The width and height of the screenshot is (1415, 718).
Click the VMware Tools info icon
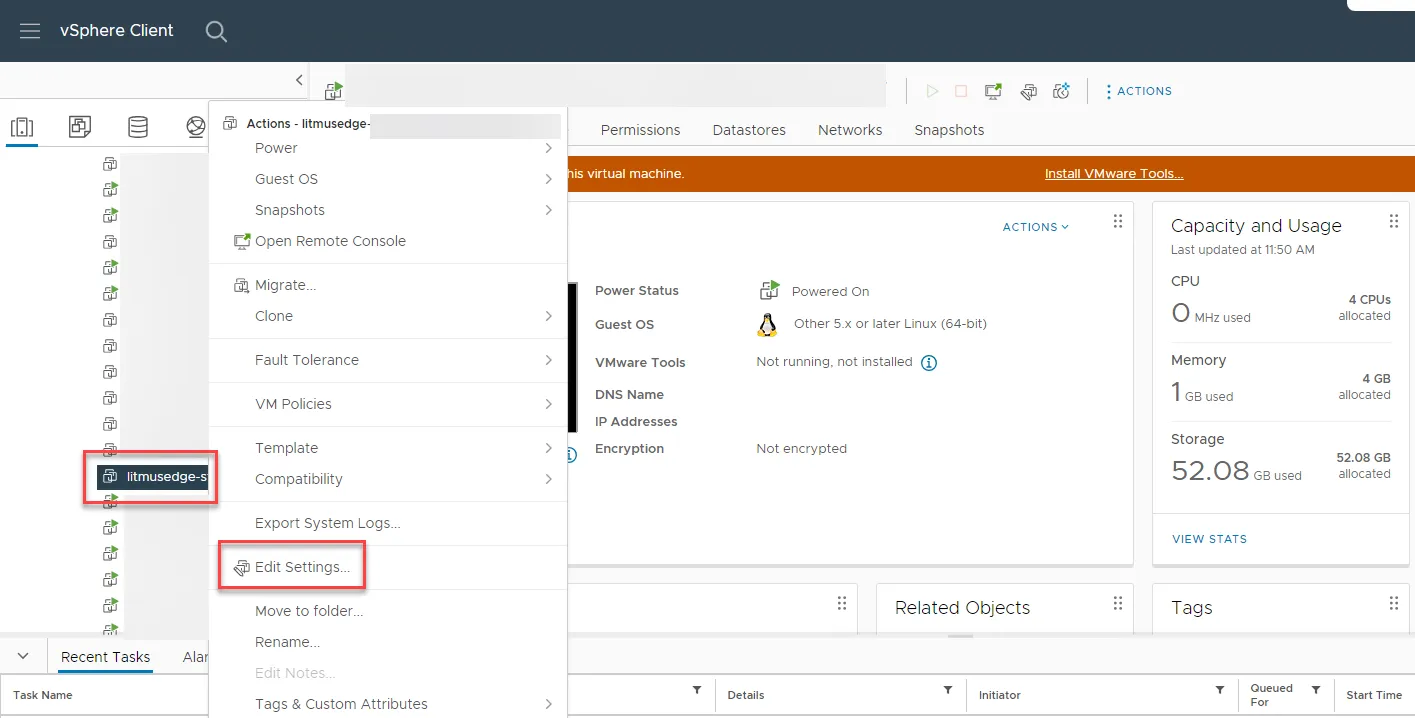pyautogui.click(x=928, y=363)
